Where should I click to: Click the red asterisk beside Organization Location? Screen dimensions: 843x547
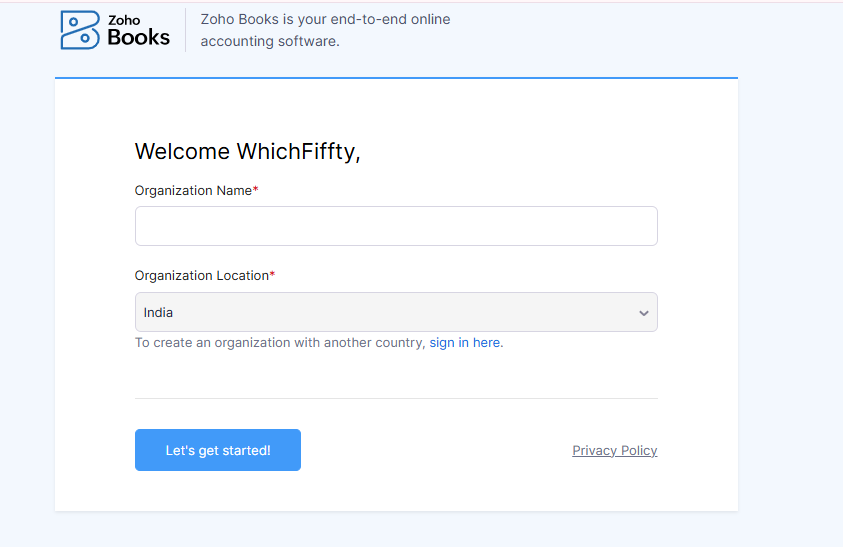pyautogui.click(x=272, y=275)
